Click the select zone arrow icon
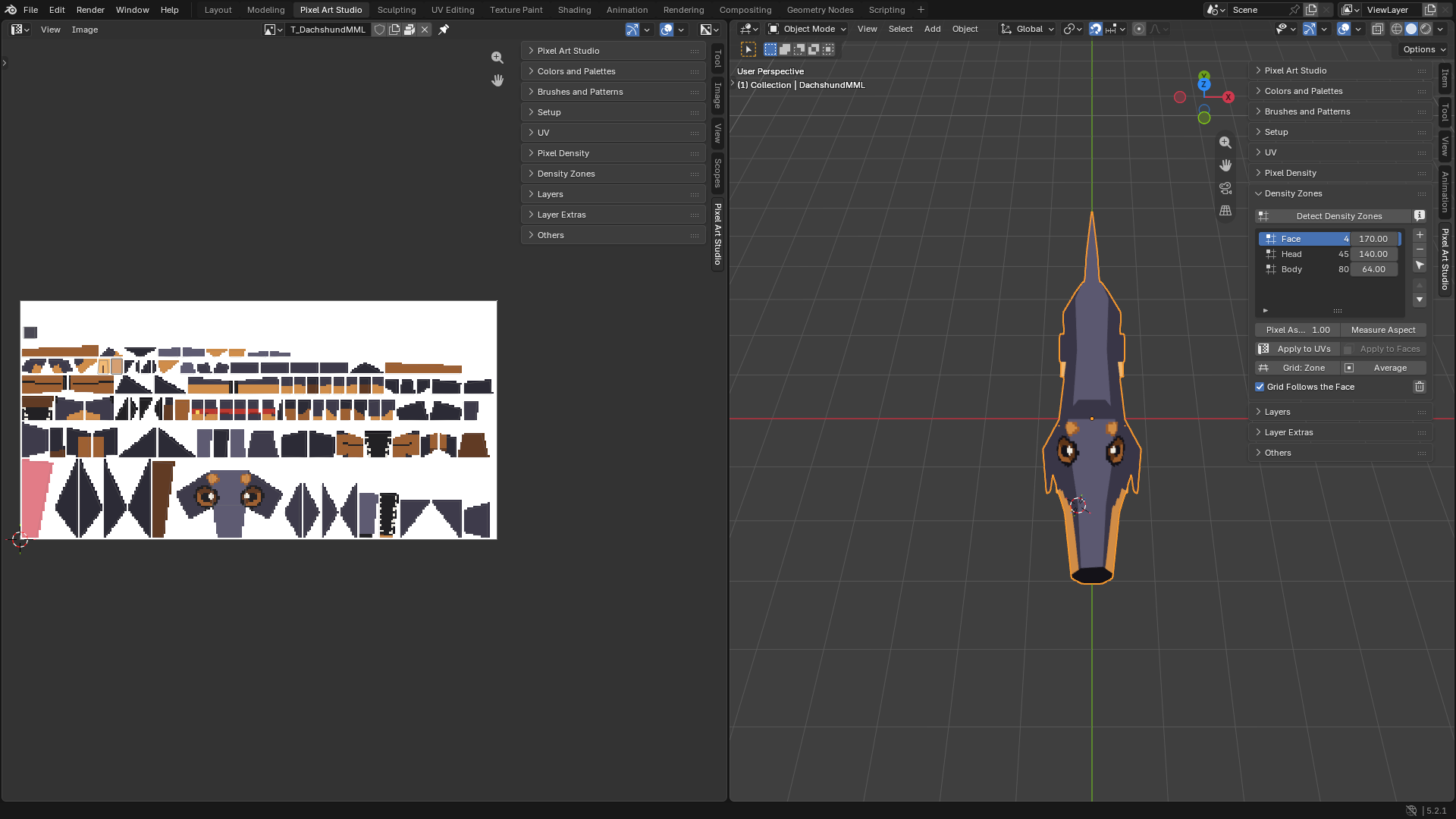Screen dimensions: 1456x819 click(x=1420, y=265)
